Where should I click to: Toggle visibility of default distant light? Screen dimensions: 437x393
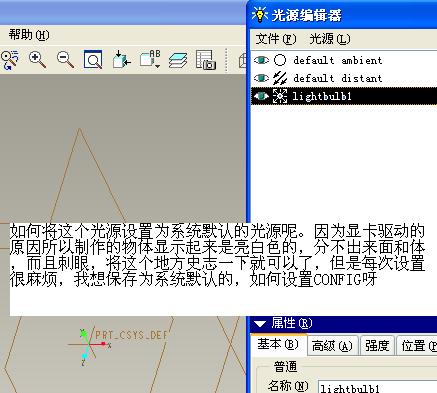click(261, 78)
